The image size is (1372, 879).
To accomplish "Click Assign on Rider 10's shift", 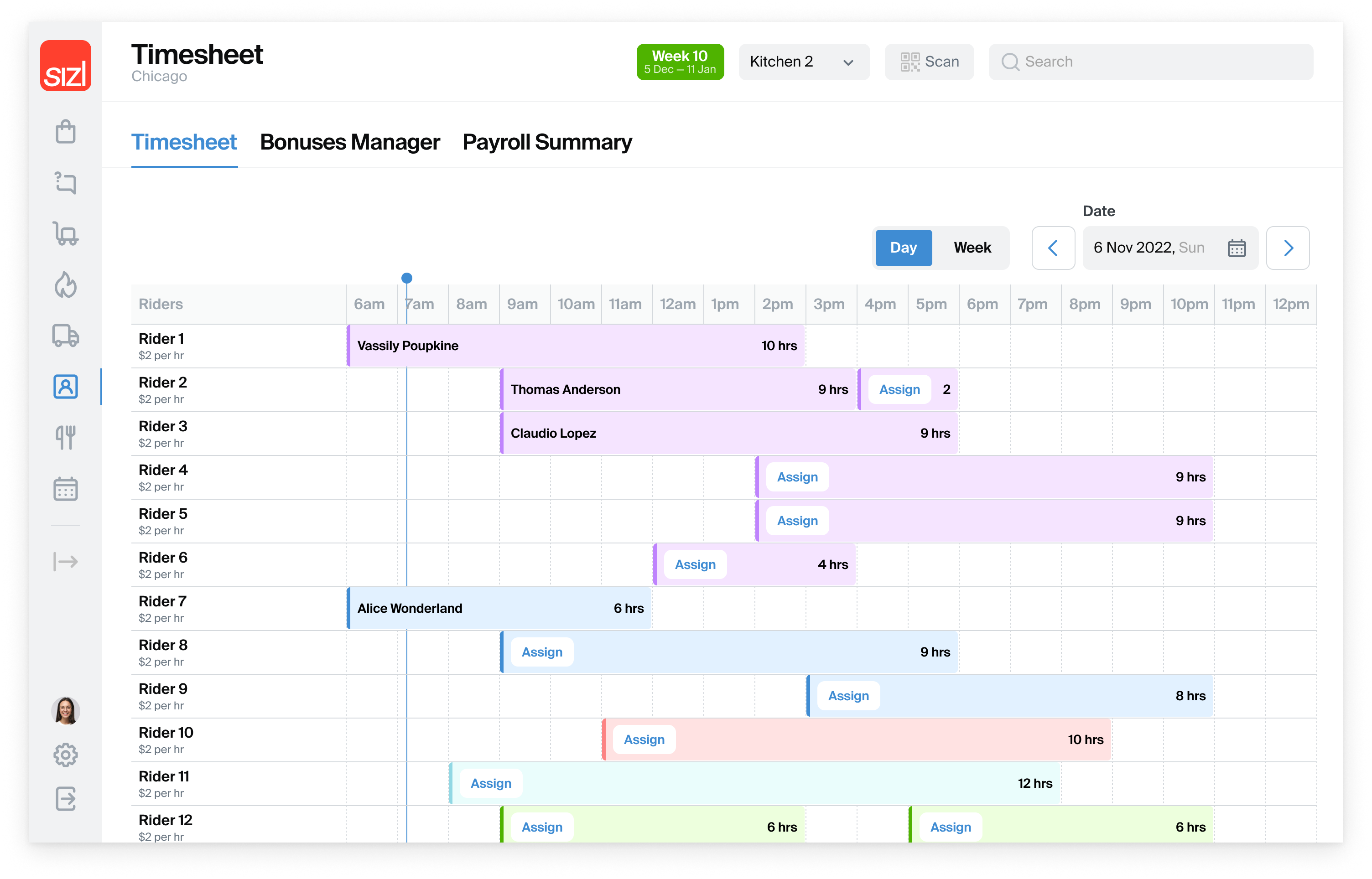I will click(x=644, y=740).
